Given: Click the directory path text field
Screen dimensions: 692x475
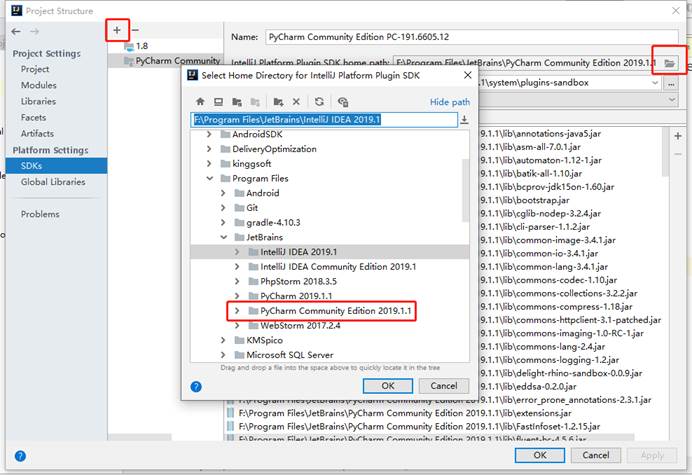Looking at the screenshot, I should pyautogui.click(x=324, y=120).
